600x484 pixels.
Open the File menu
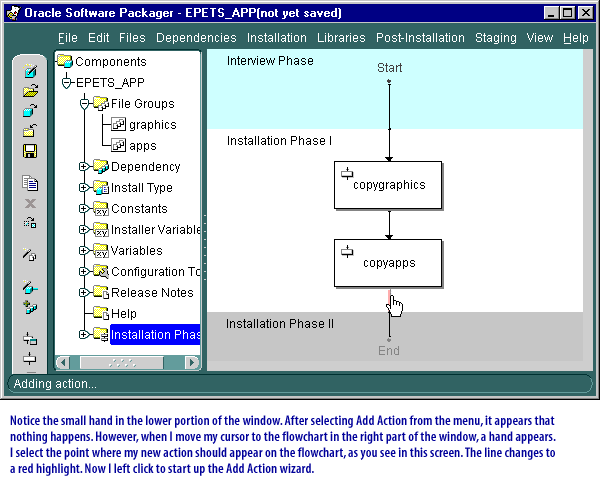tap(68, 38)
